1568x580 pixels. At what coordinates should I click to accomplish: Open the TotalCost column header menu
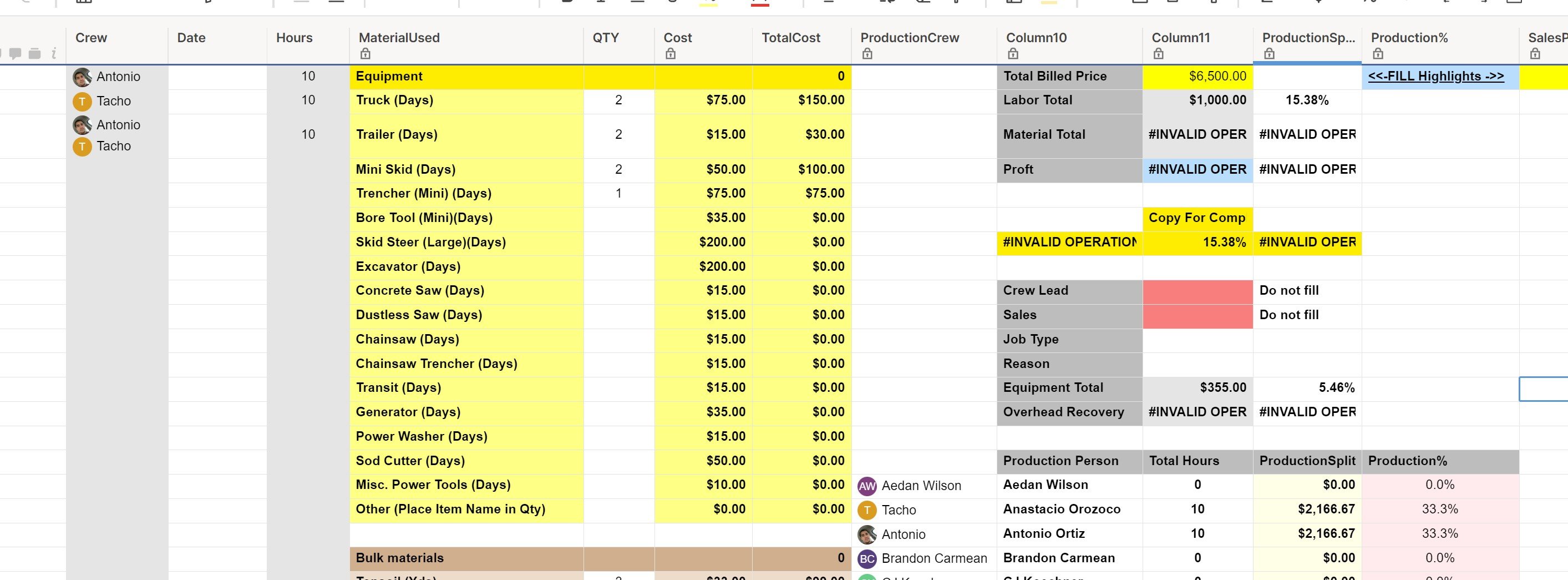(x=791, y=38)
